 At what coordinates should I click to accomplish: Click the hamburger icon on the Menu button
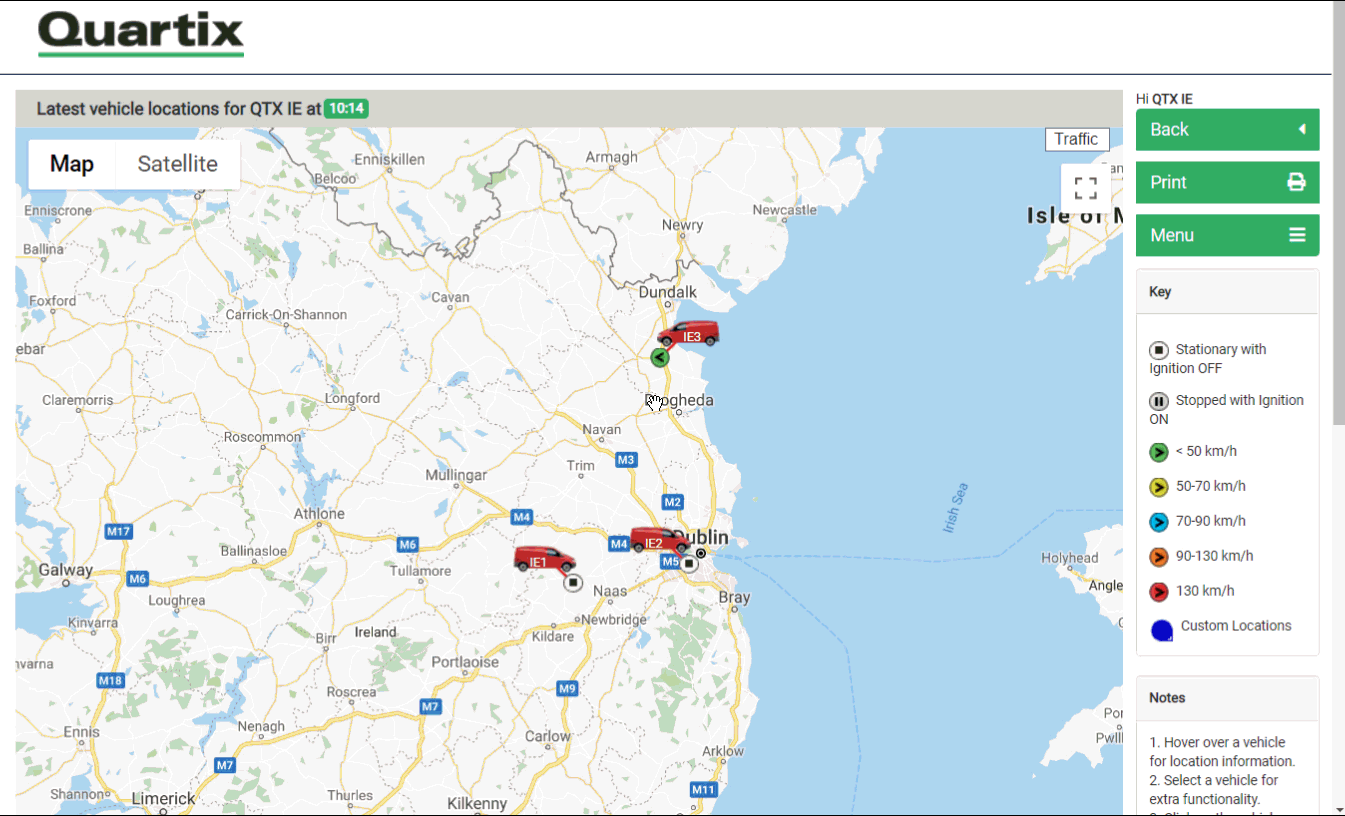coord(1297,235)
